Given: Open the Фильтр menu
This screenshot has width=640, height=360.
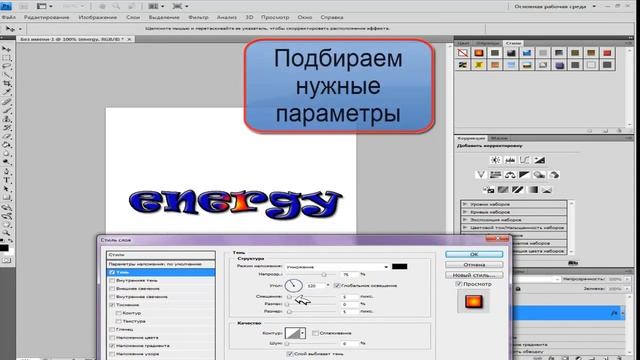Looking at the screenshot, I should pos(198,18).
